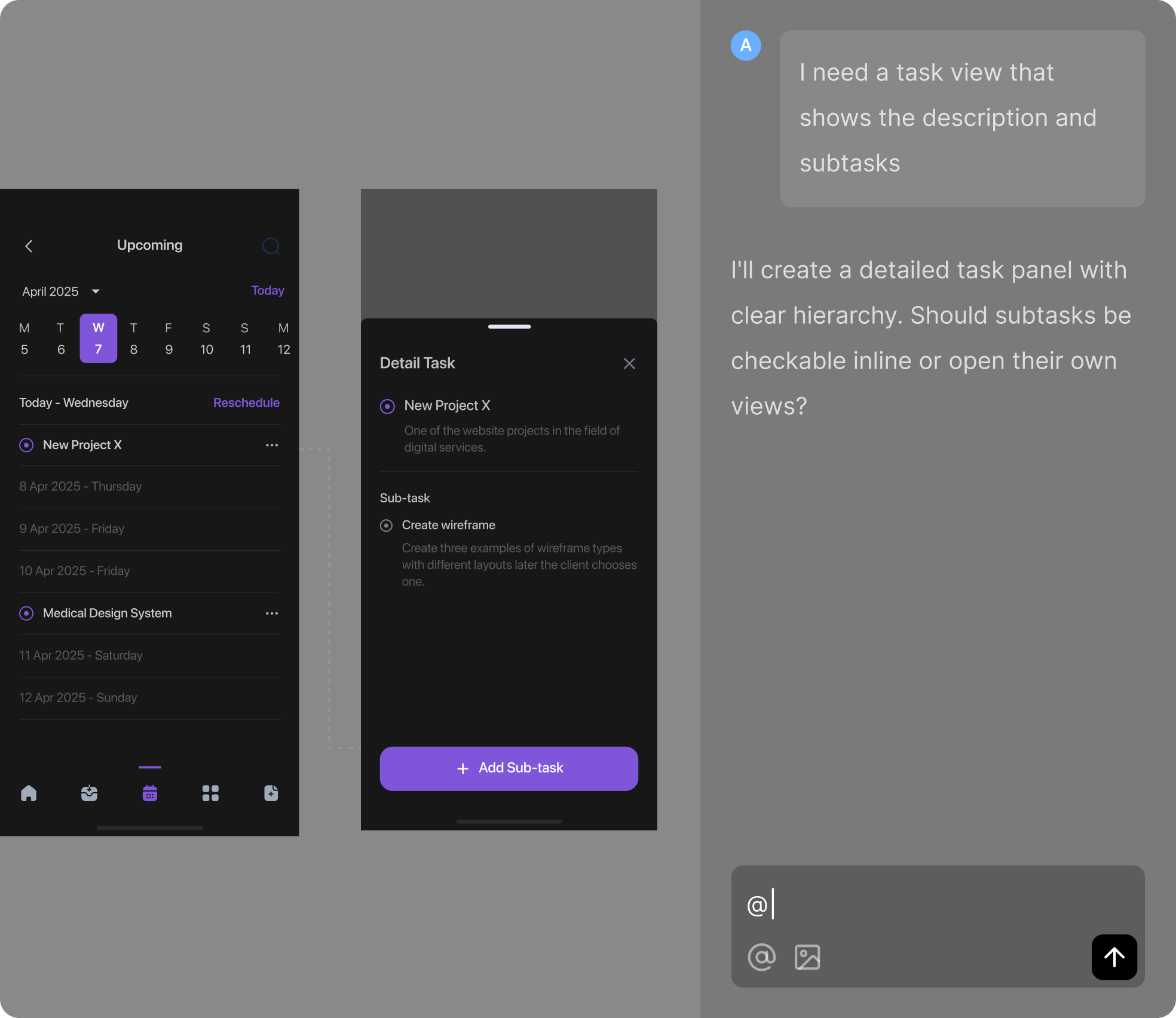Open the add document icon
Screen dimensions: 1176x1018
click(x=271, y=793)
